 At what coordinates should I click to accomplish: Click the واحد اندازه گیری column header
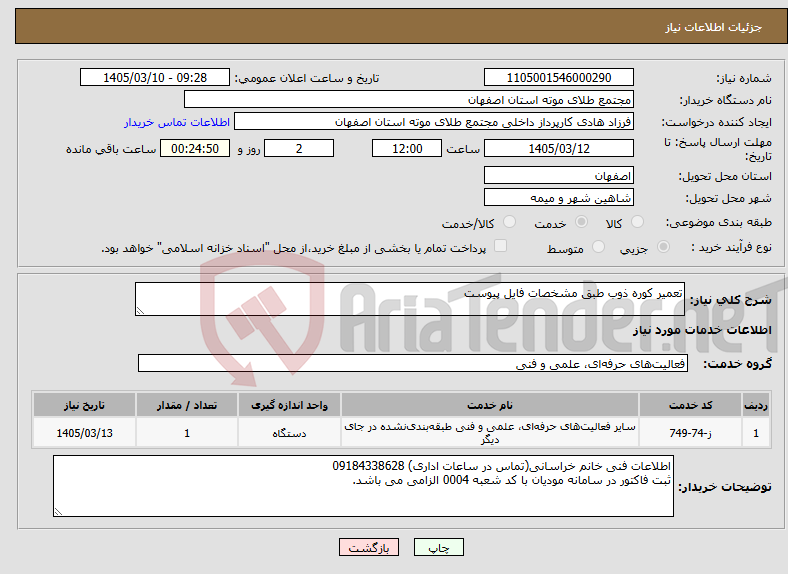[x=289, y=405]
